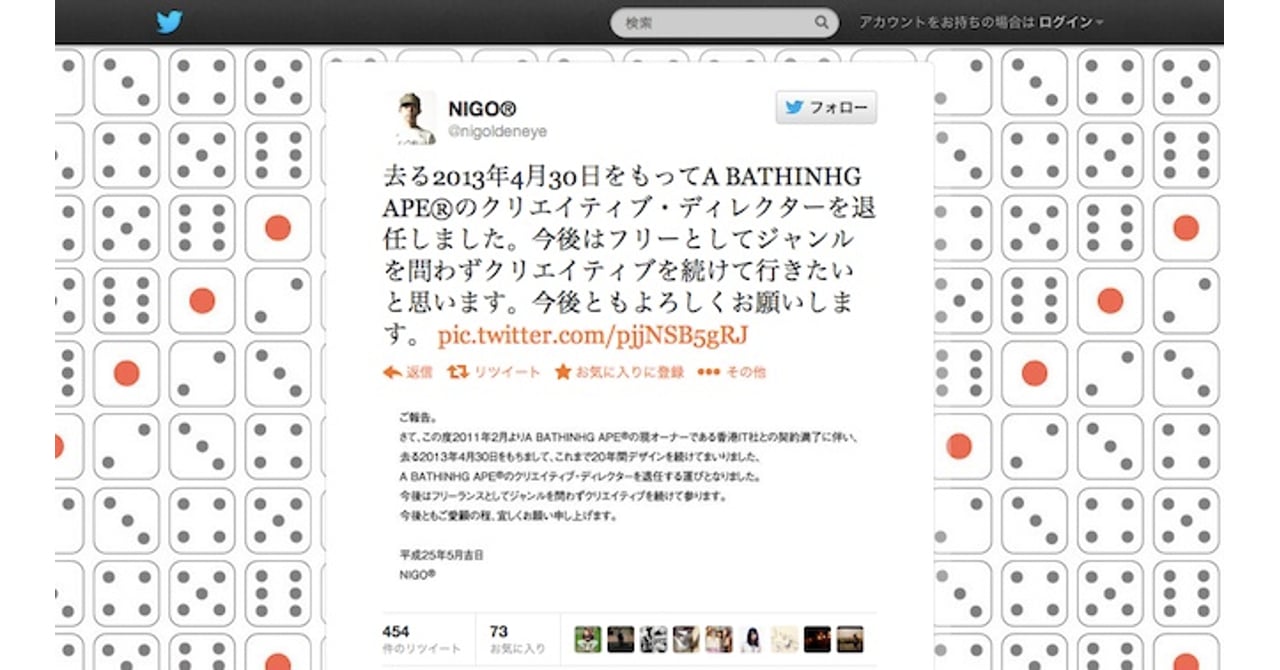
Task: Click the magnifier icon in the search box
Action: (x=821, y=21)
